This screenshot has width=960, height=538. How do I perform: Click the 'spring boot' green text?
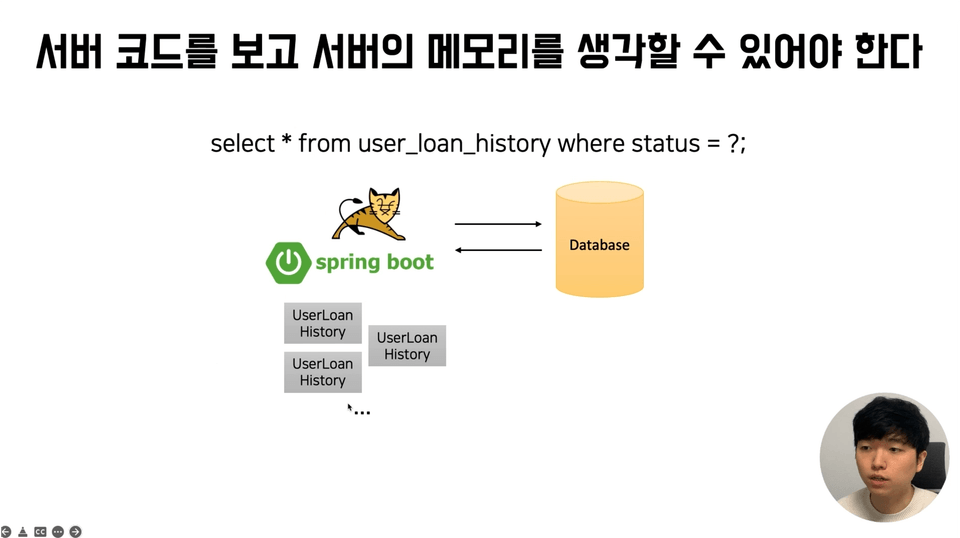pos(374,263)
